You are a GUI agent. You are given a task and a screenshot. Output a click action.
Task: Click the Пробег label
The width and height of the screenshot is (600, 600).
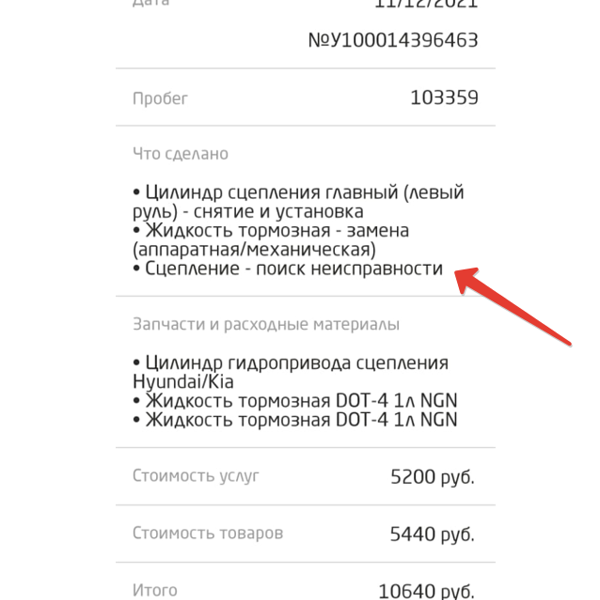tap(160, 99)
